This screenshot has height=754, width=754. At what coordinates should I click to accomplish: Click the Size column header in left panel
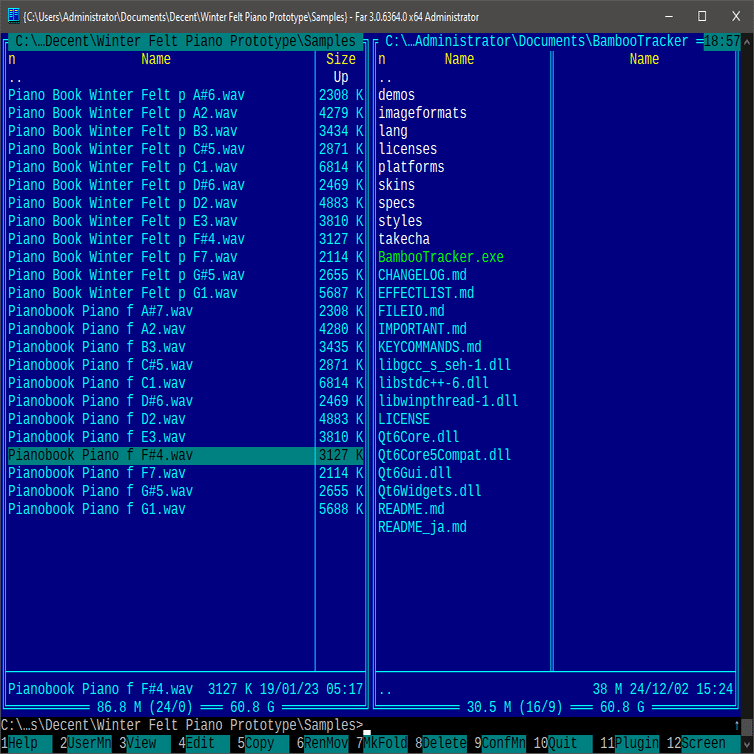[x=340, y=59]
